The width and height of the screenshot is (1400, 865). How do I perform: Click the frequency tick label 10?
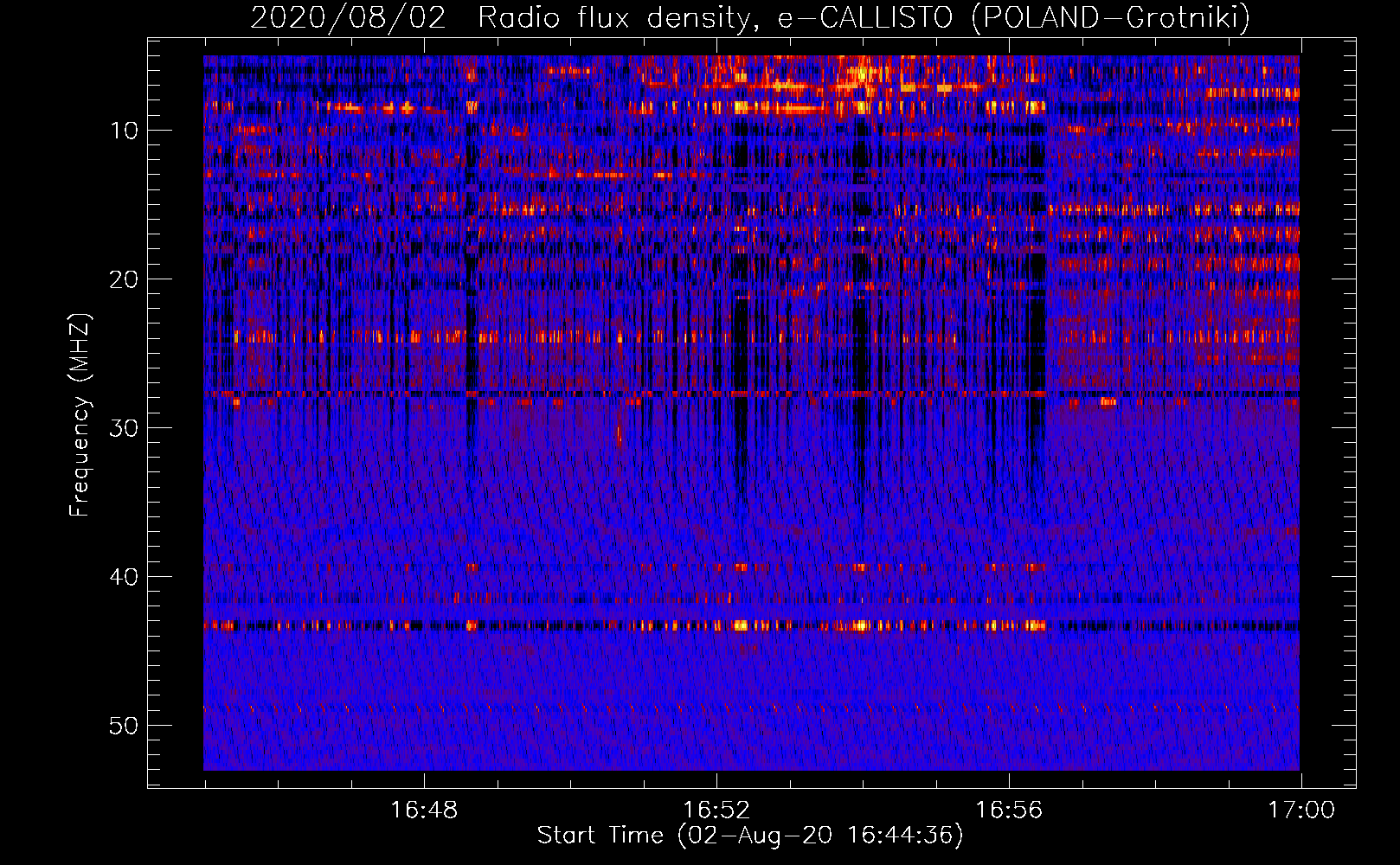(125, 131)
